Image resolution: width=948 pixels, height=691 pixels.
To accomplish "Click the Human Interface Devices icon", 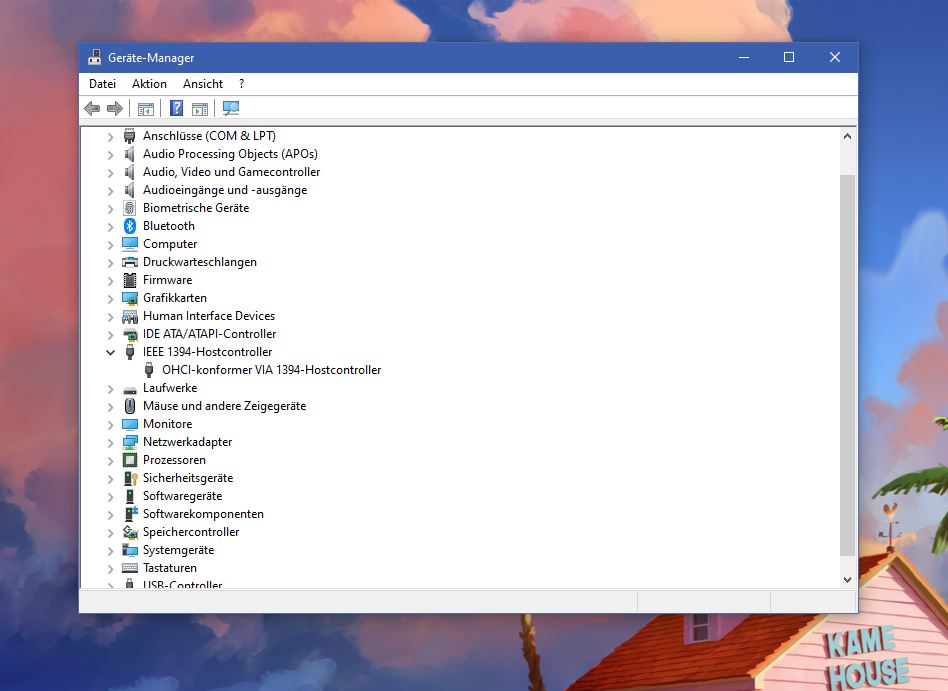I will [x=129, y=316].
